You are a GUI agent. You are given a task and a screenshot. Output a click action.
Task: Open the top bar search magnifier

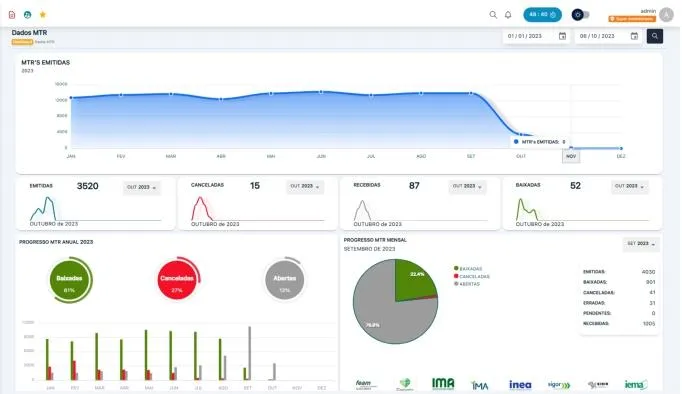point(493,15)
